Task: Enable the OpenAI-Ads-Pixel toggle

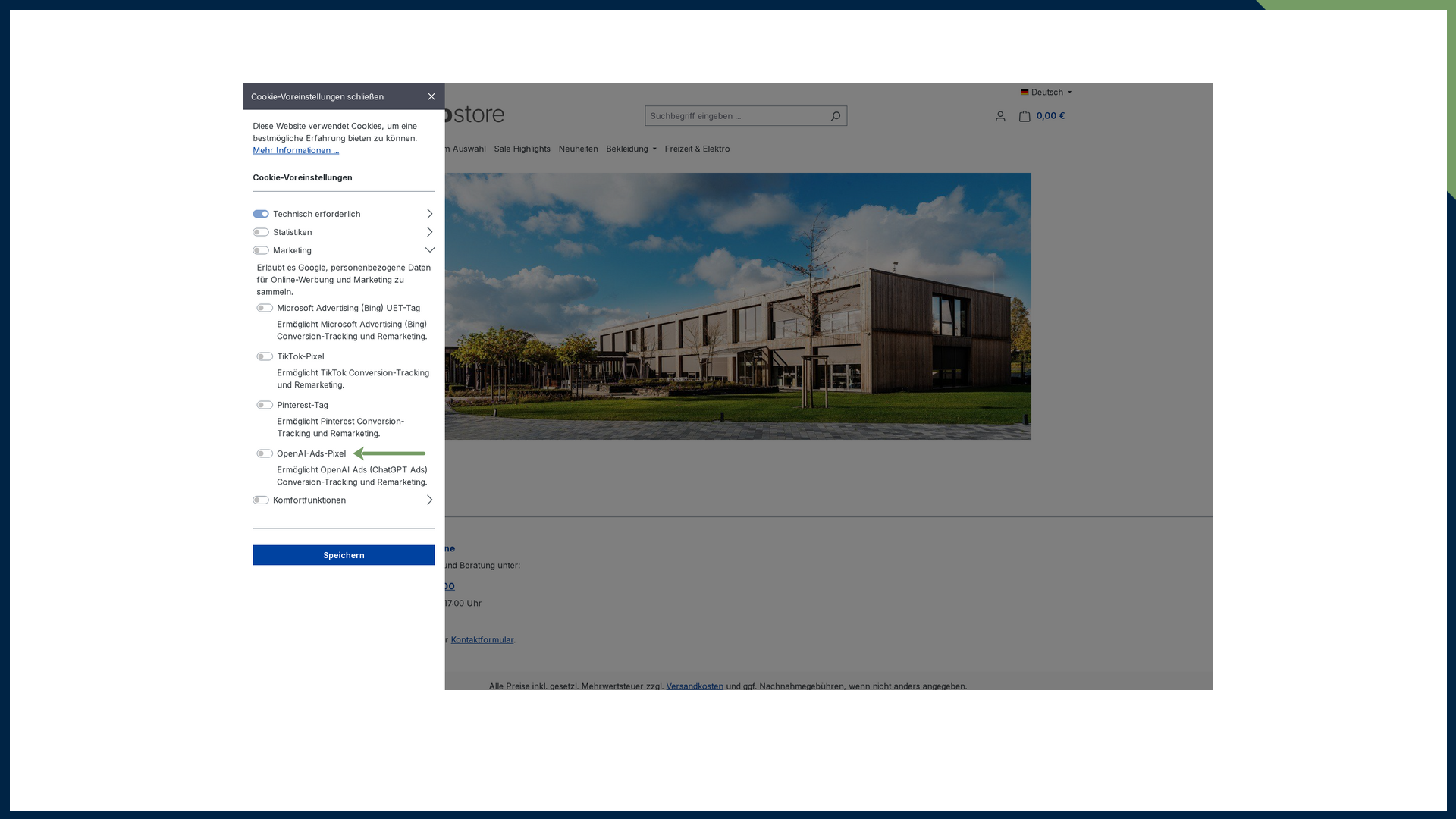Action: pyautogui.click(x=265, y=453)
